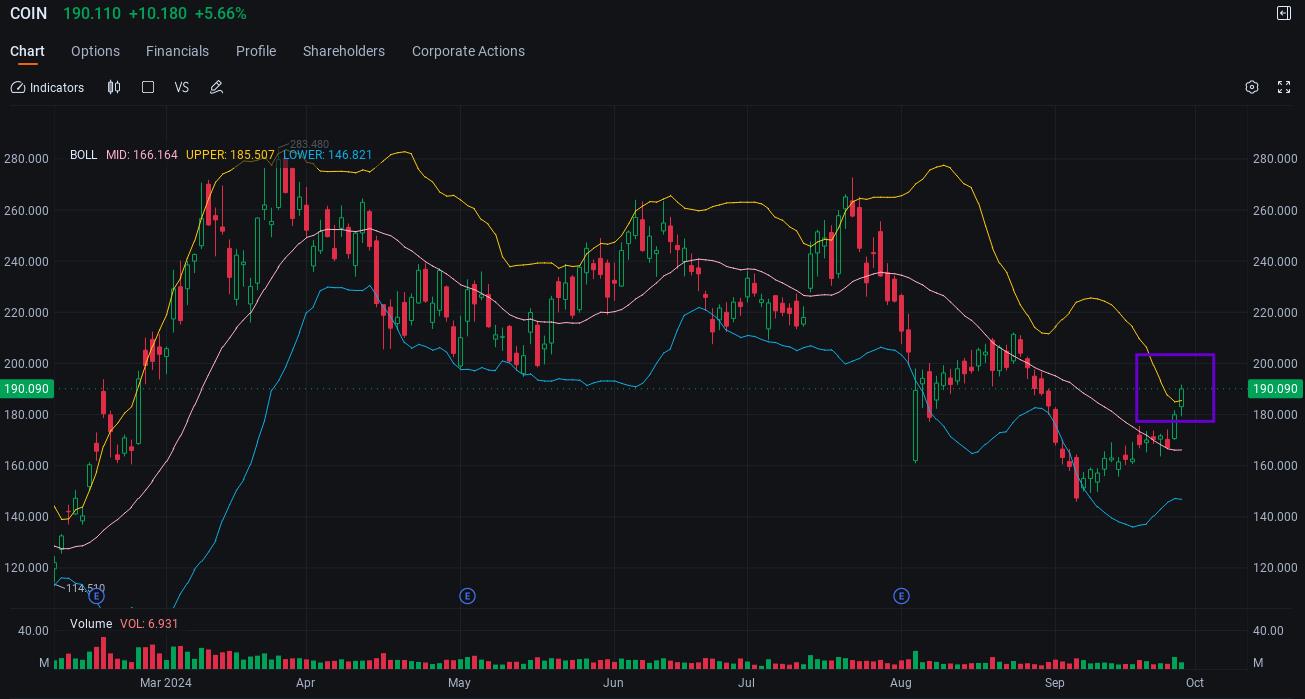Click the 280.000 label on right axis
1305x699 pixels.
(x=1275, y=159)
